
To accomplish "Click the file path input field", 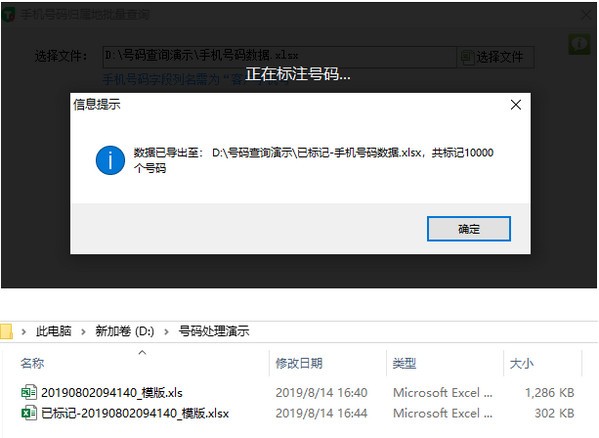I will coord(280,56).
